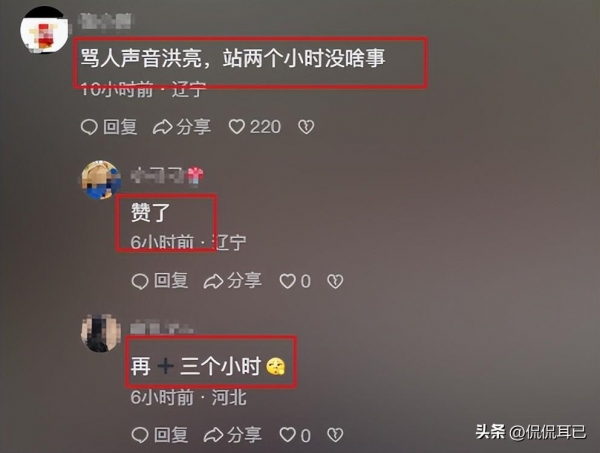The image size is (600, 453).
Task: Select the 罵人声音洪亮 comment text
Action: [x=233, y=59]
